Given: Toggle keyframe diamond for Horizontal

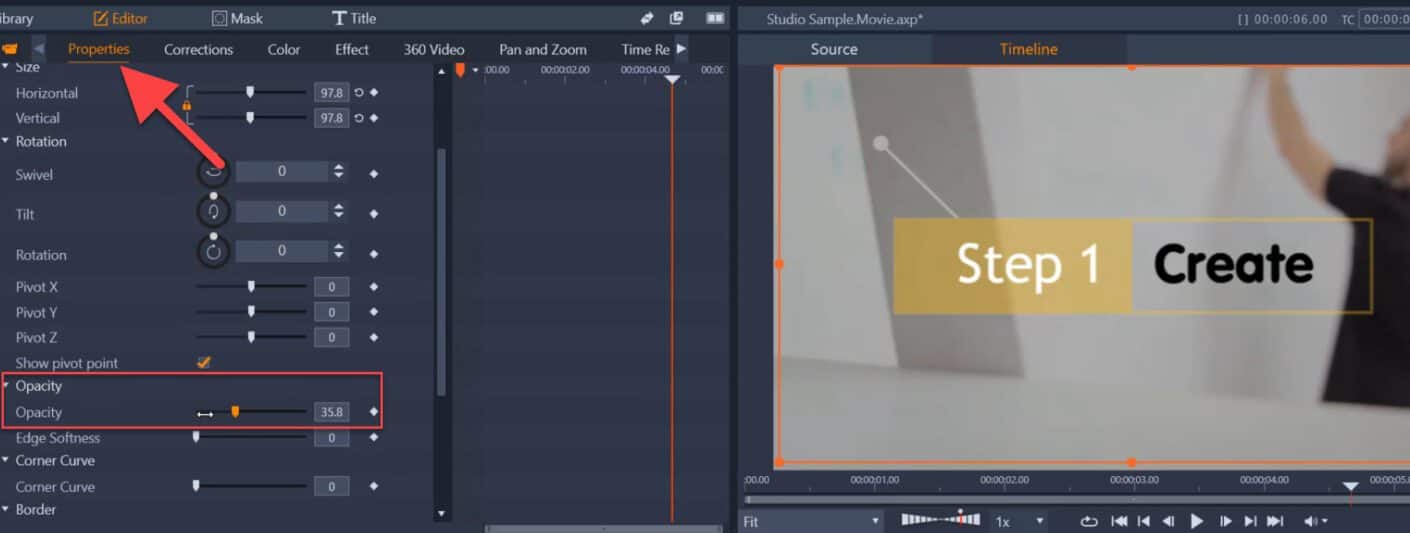Looking at the screenshot, I should (374, 93).
